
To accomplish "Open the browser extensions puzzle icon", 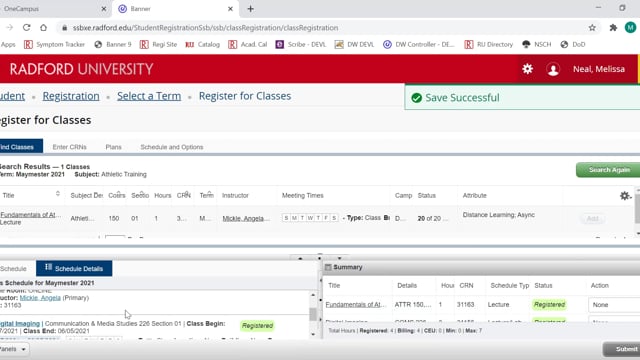I will (x=613, y=28).
